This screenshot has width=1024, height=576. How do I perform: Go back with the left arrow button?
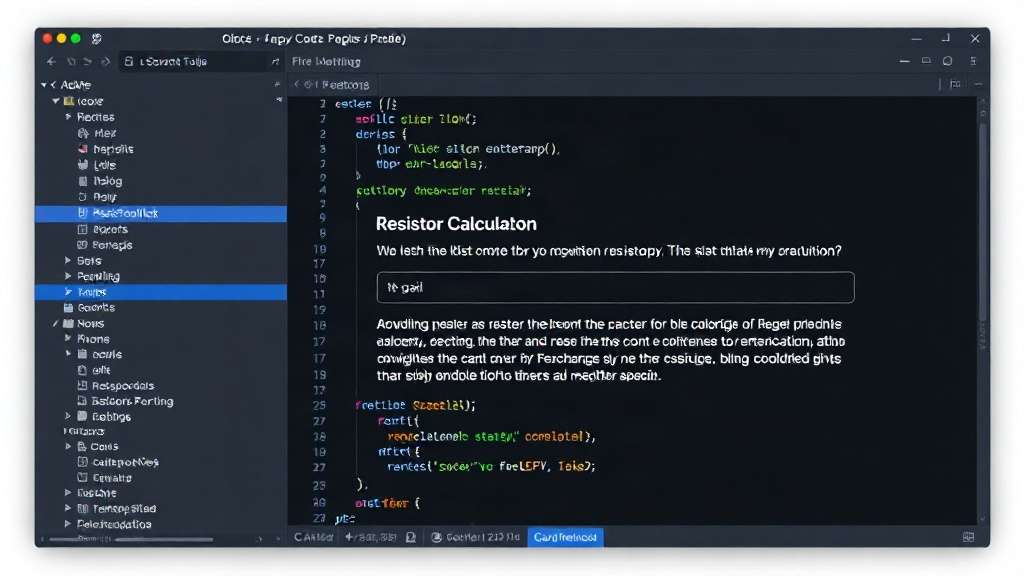(52, 61)
